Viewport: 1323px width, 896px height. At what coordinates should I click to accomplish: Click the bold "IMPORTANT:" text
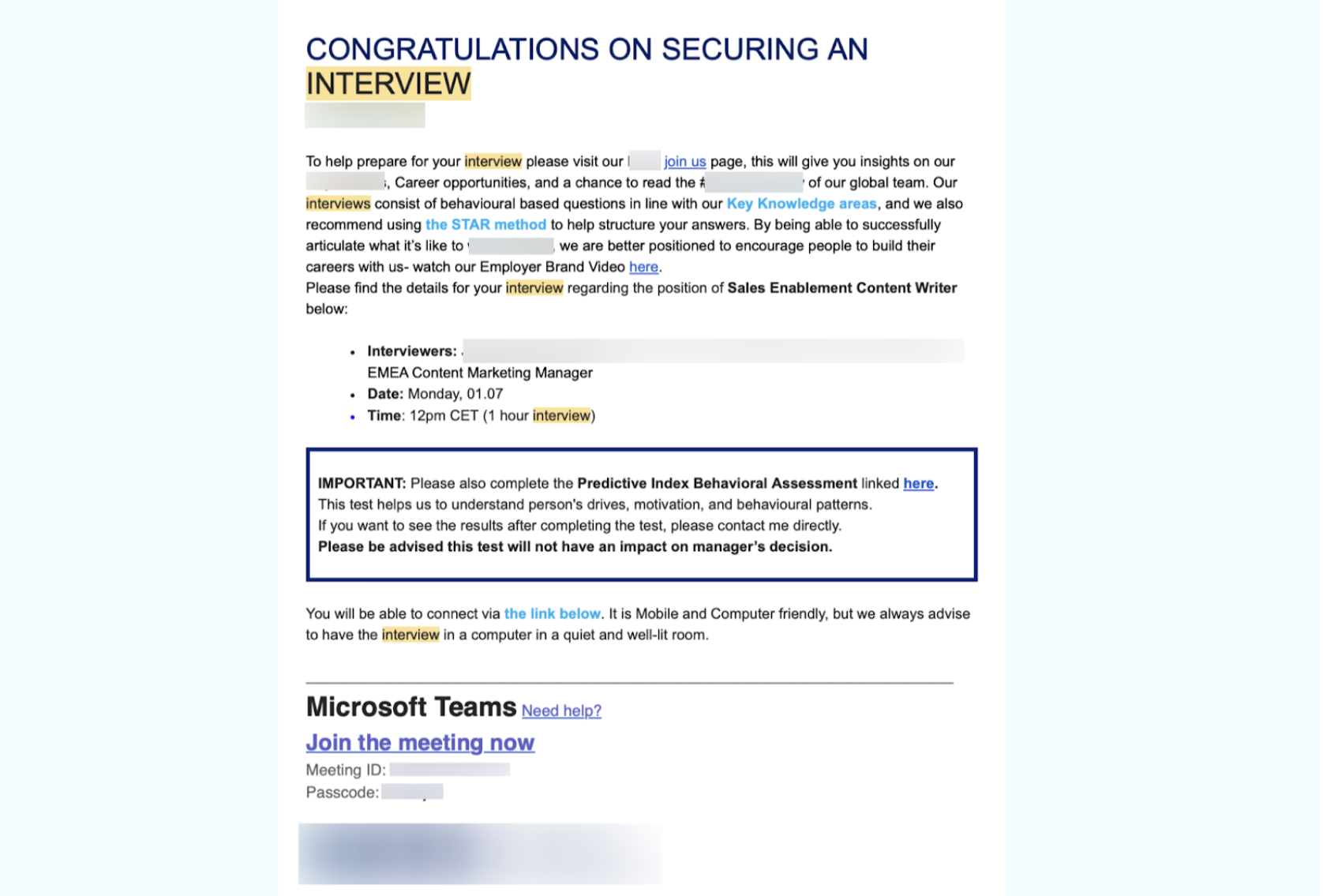click(362, 484)
